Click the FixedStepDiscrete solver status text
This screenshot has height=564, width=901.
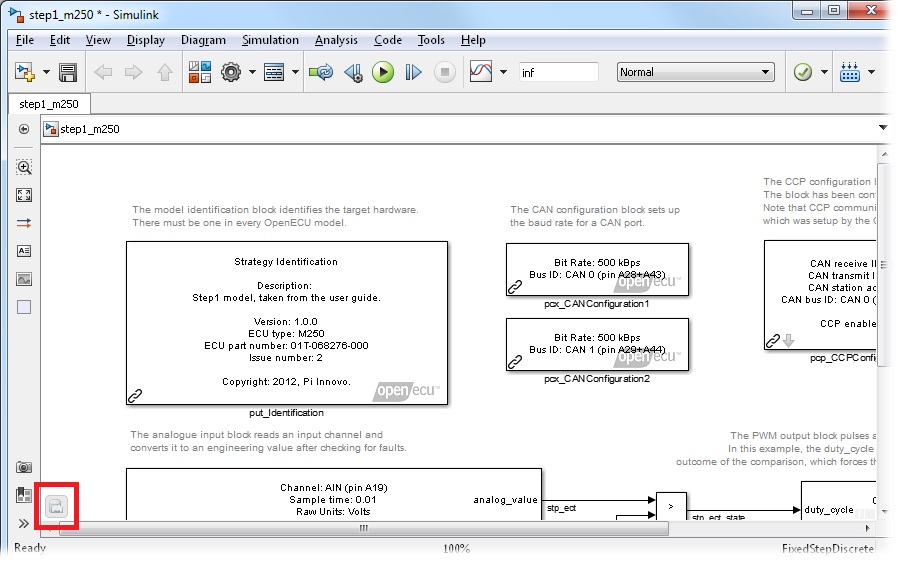pos(828,548)
